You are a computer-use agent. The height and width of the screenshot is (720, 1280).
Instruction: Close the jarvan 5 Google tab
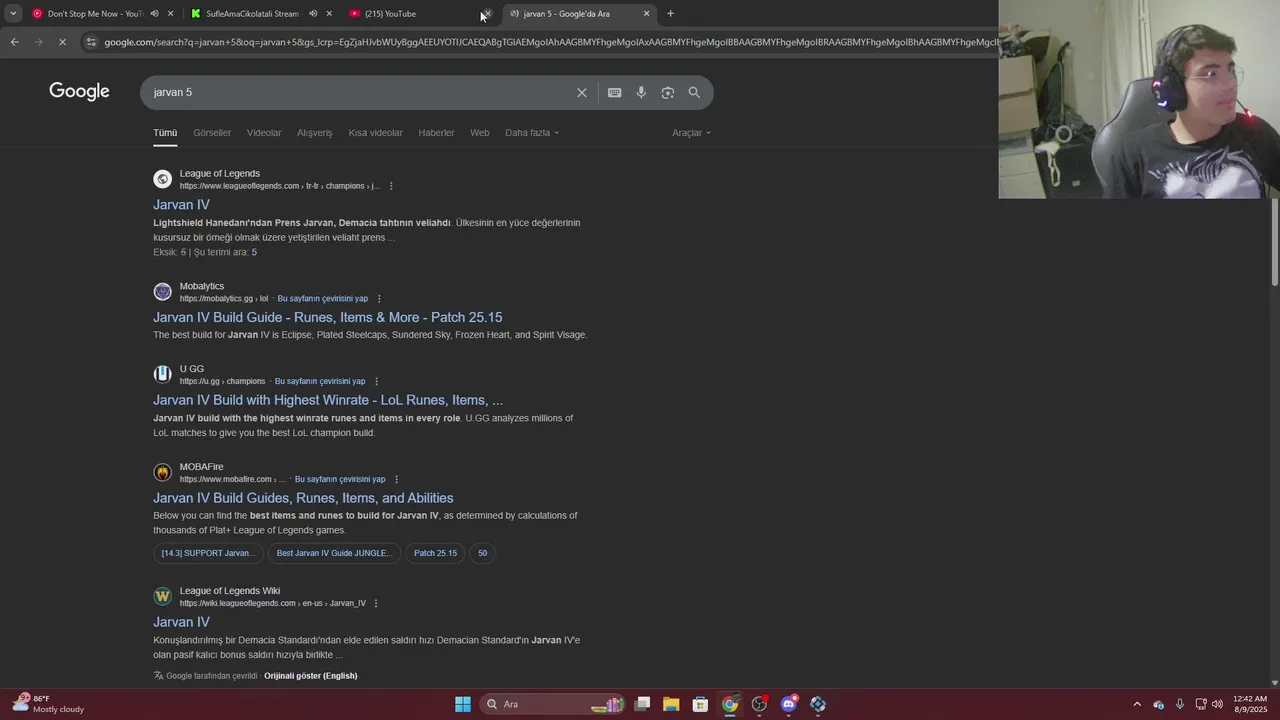[646, 13]
